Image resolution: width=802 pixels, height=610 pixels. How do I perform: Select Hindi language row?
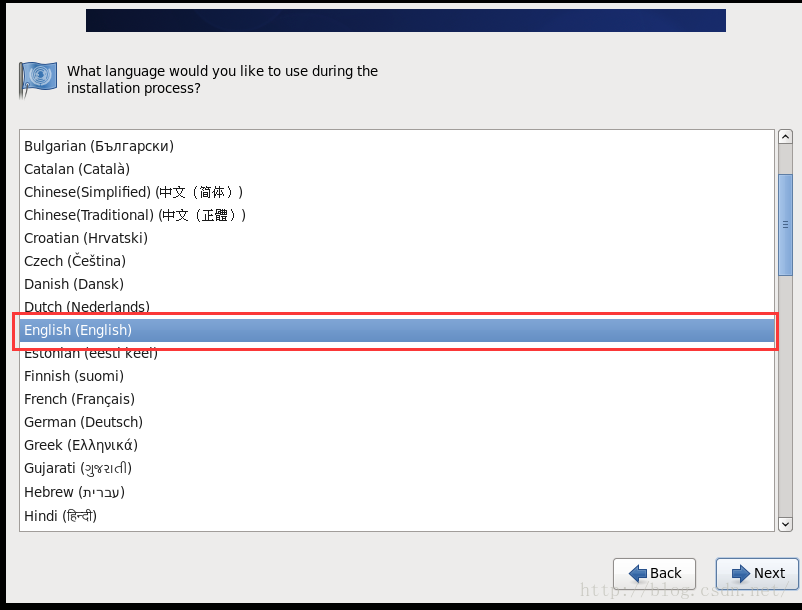point(397,516)
